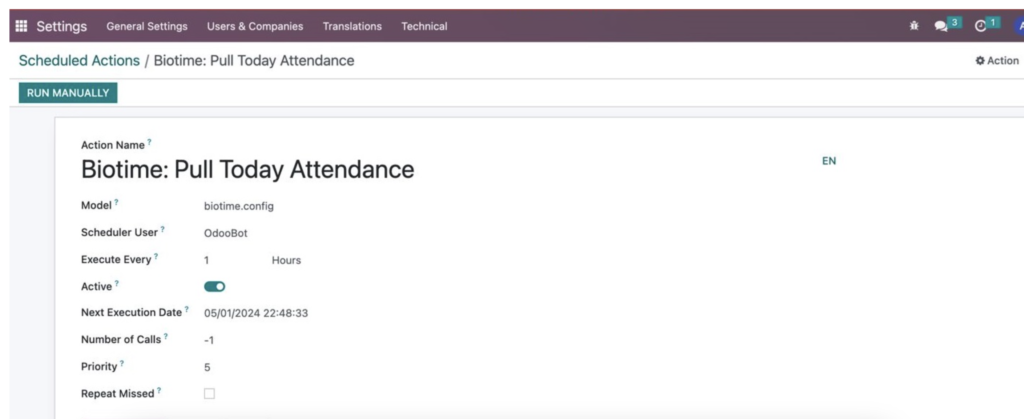Open the General Settings menu

click(147, 27)
